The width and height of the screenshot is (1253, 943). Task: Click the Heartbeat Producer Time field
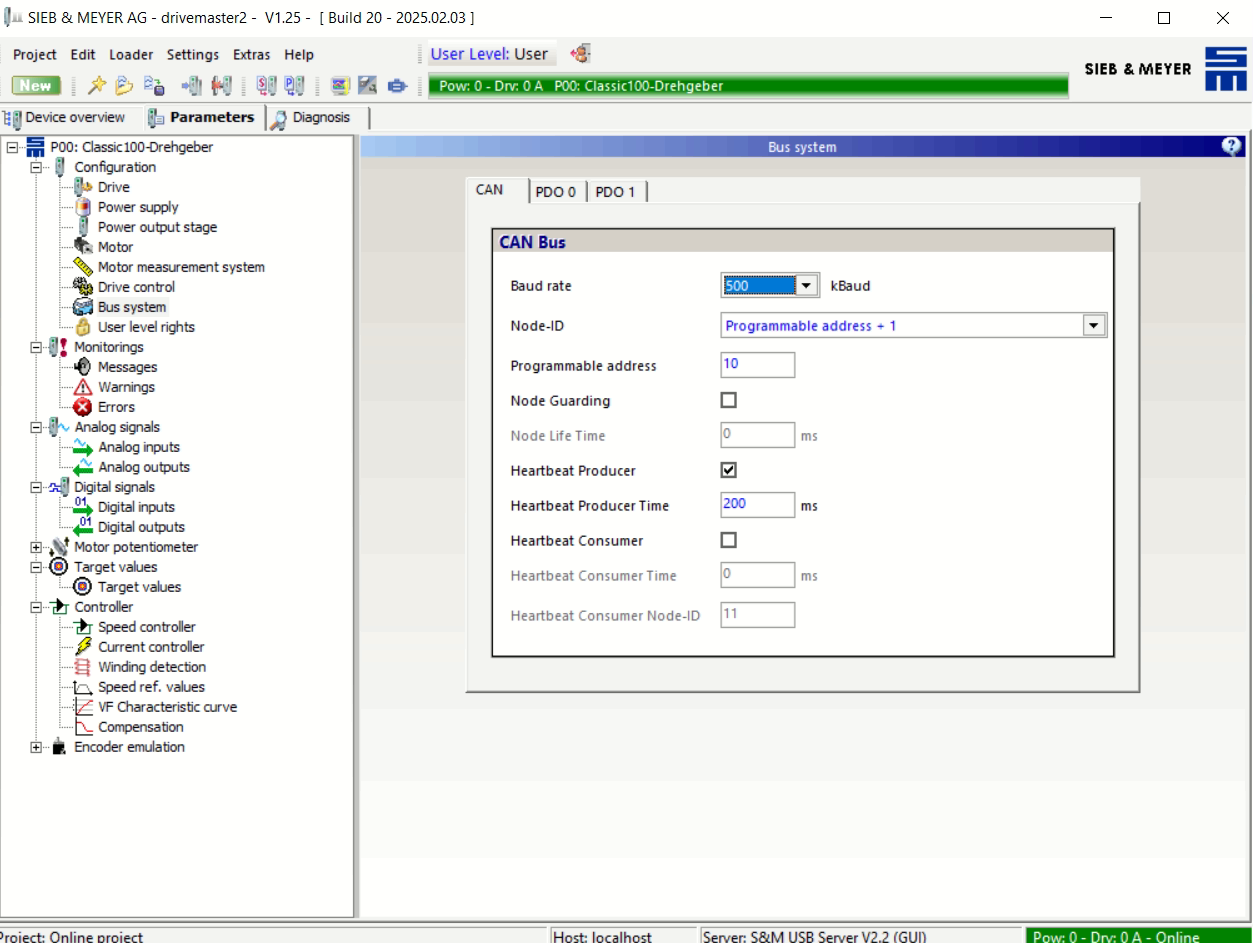(x=757, y=505)
